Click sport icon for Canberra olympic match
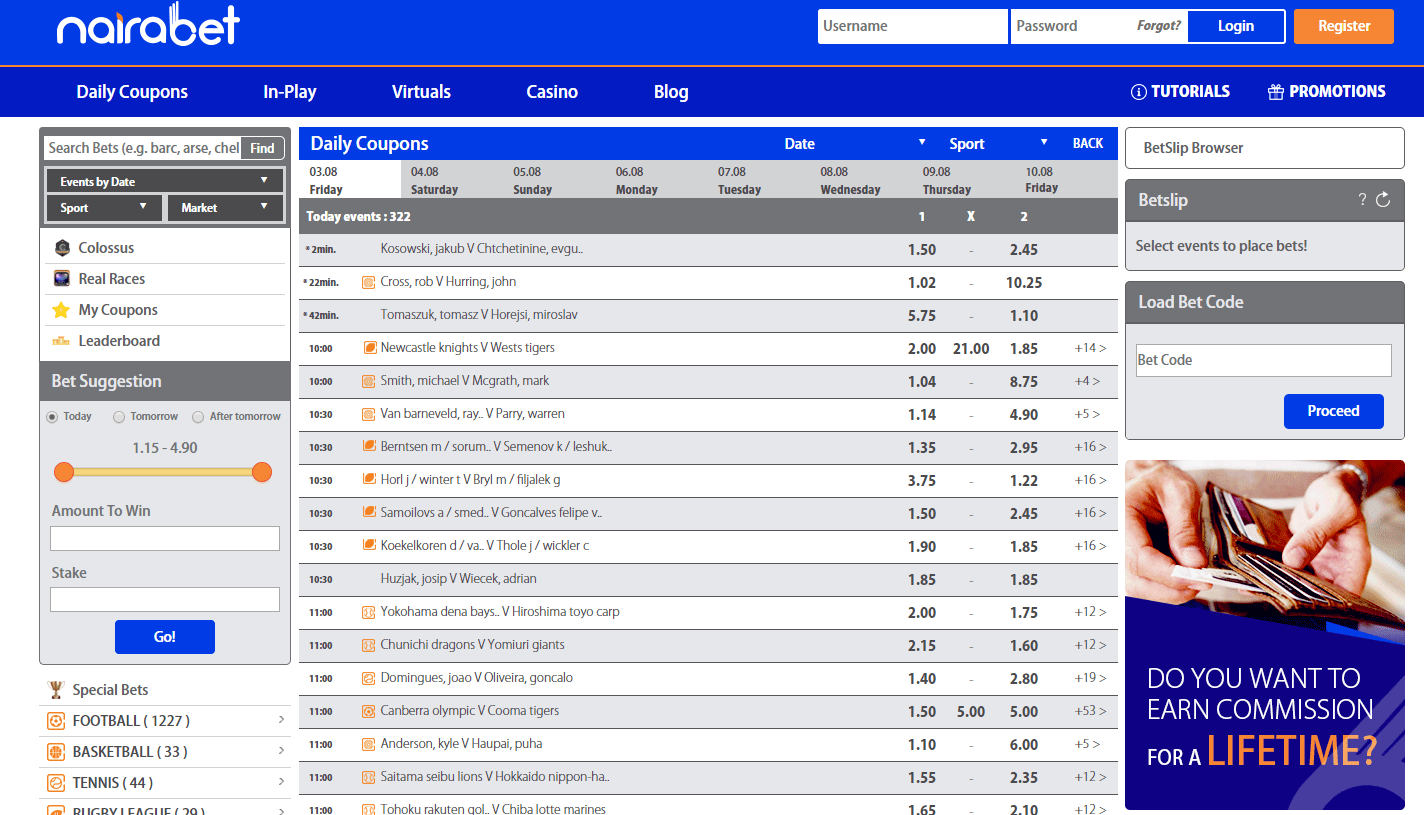The image size is (1424, 815). 368,711
